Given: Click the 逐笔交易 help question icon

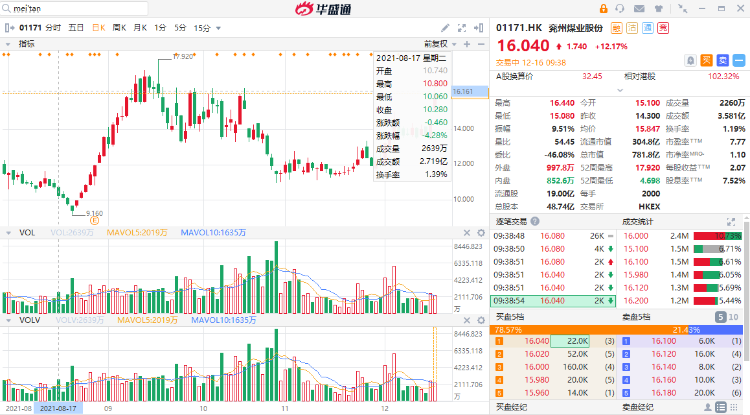Looking at the screenshot, I should 535,221.
